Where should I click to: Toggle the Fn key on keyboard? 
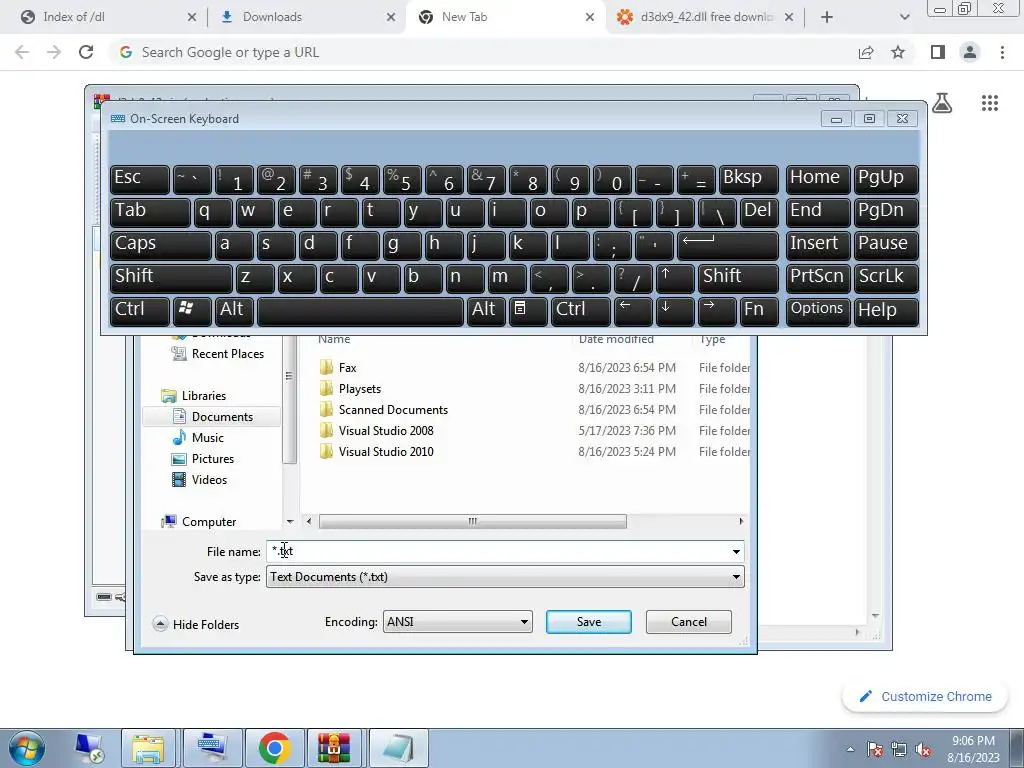click(758, 310)
